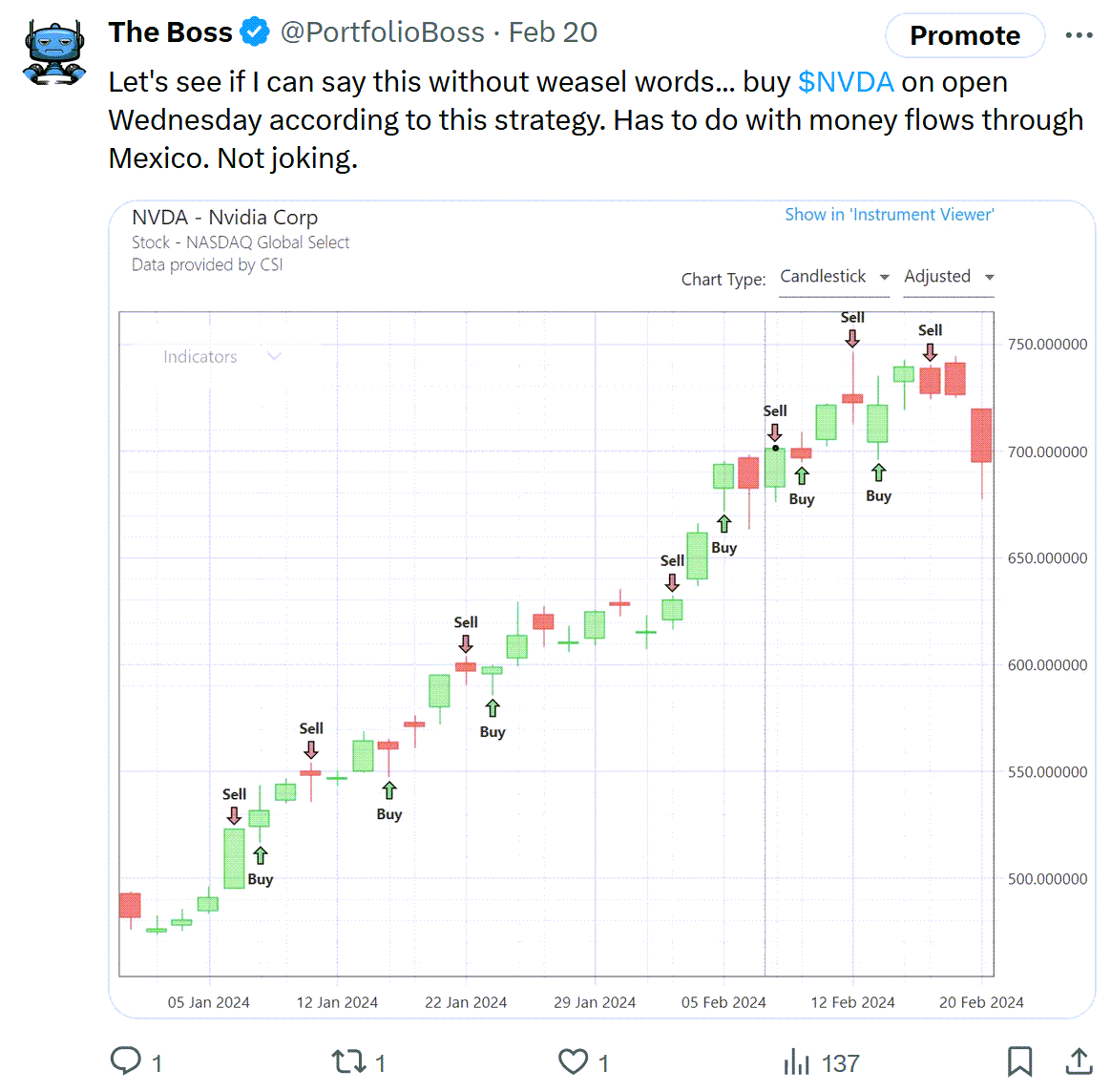
Task: Open view analytics bar chart icon
Action: (796, 1061)
